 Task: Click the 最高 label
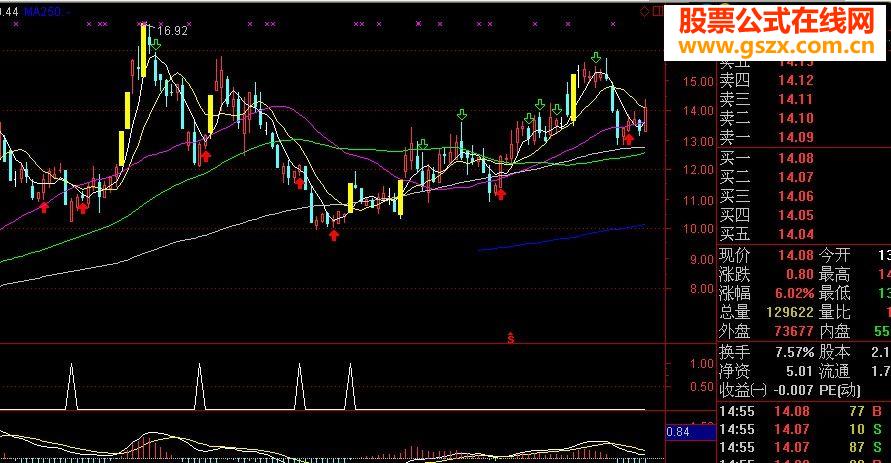tap(835, 274)
